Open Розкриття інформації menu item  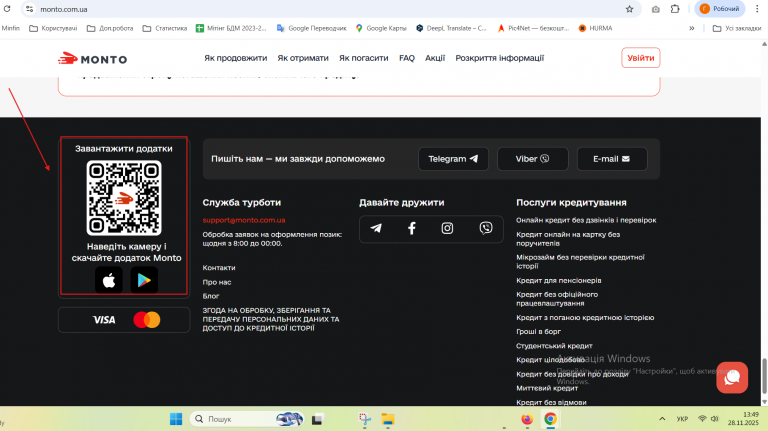tap(500, 58)
